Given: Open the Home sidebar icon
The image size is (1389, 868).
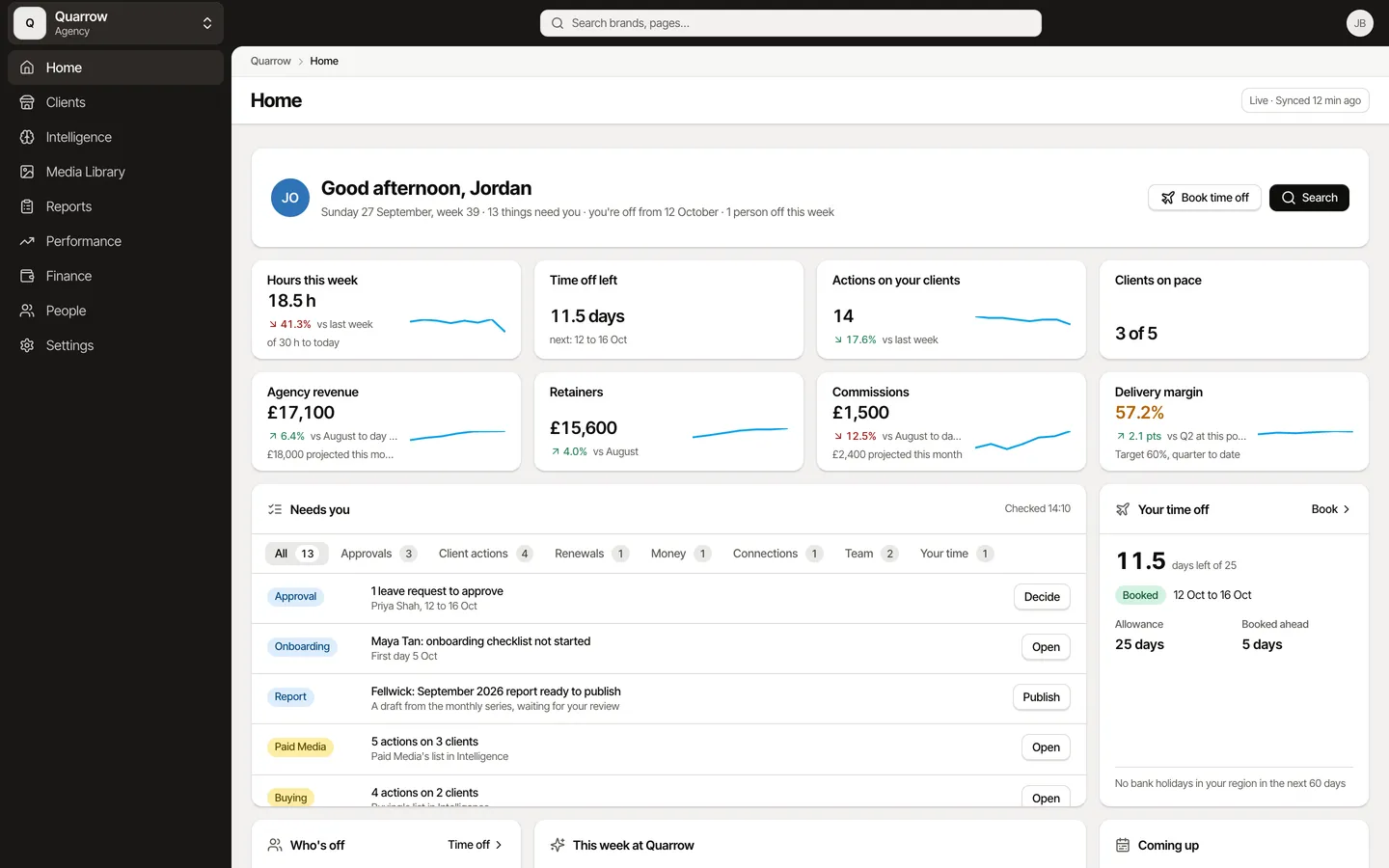Looking at the screenshot, I should tap(27, 68).
